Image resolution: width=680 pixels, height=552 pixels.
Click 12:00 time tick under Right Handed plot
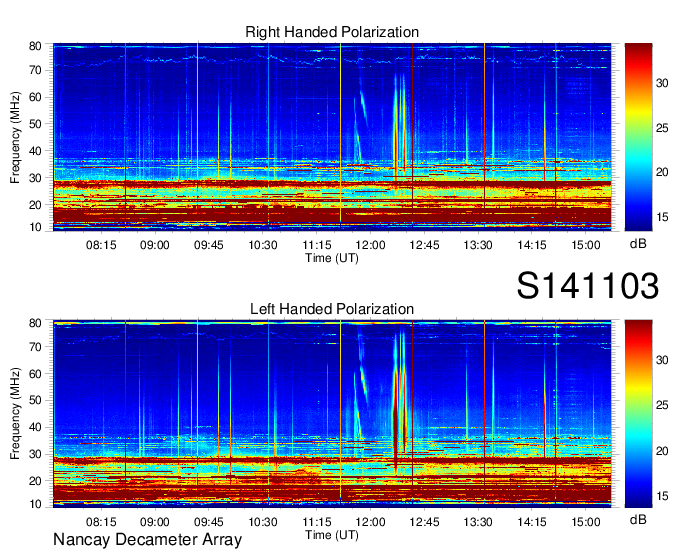[x=370, y=245]
